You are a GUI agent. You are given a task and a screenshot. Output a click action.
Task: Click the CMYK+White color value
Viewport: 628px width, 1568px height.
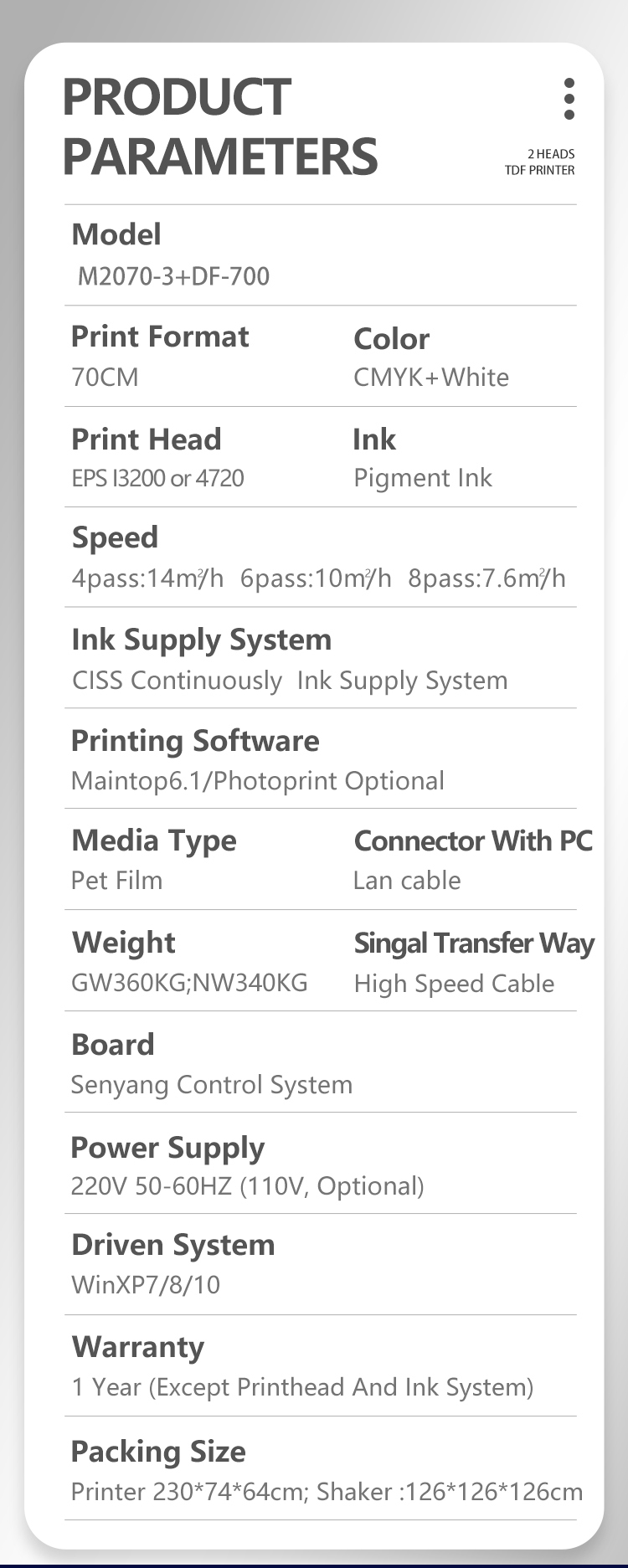pos(430,378)
